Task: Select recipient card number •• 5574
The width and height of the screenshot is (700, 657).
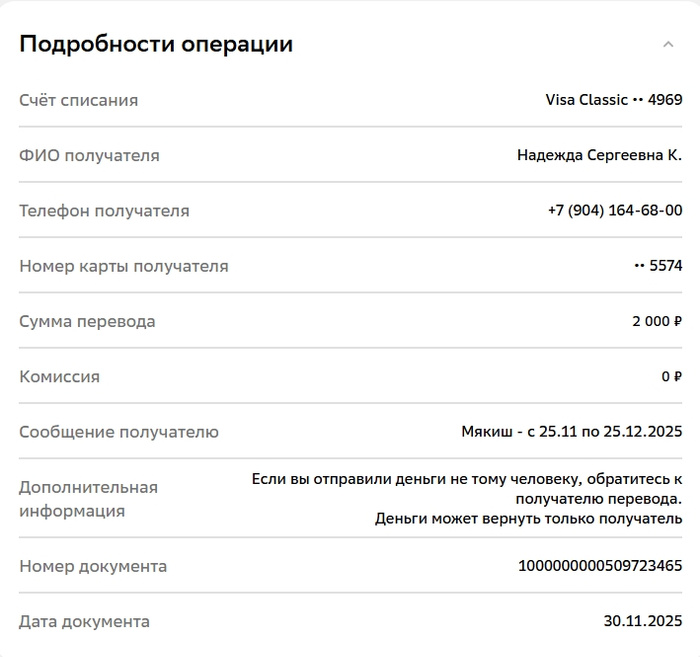Action: pyautogui.click(x=658, y=266)
